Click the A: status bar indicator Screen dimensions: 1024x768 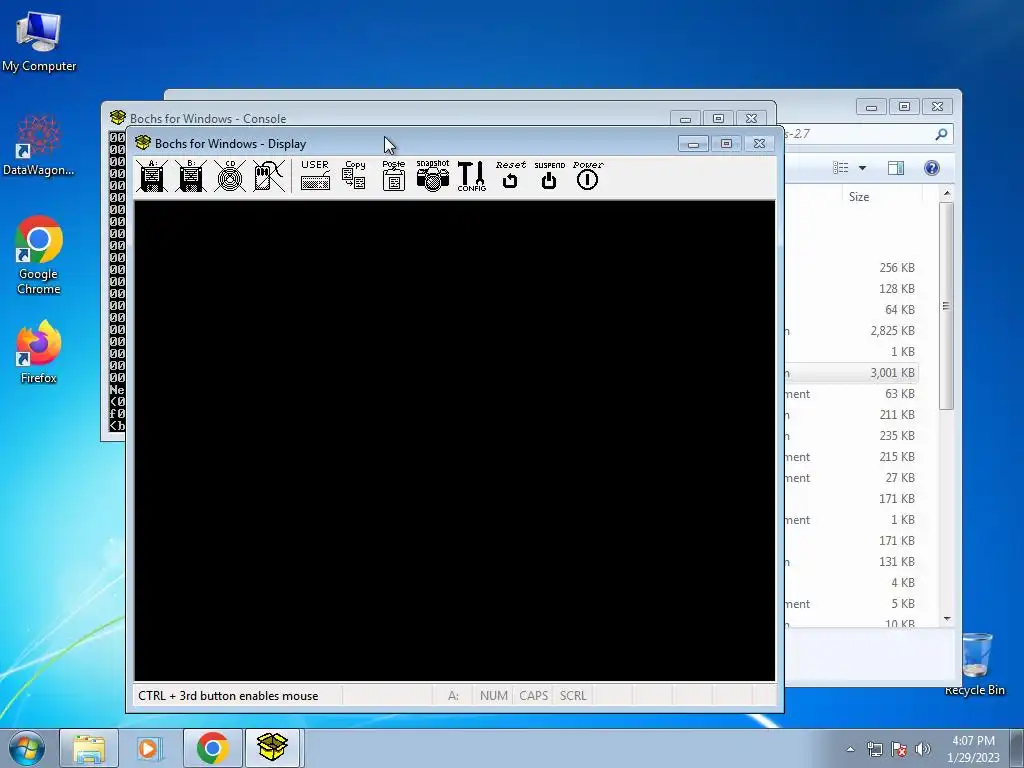453,696
